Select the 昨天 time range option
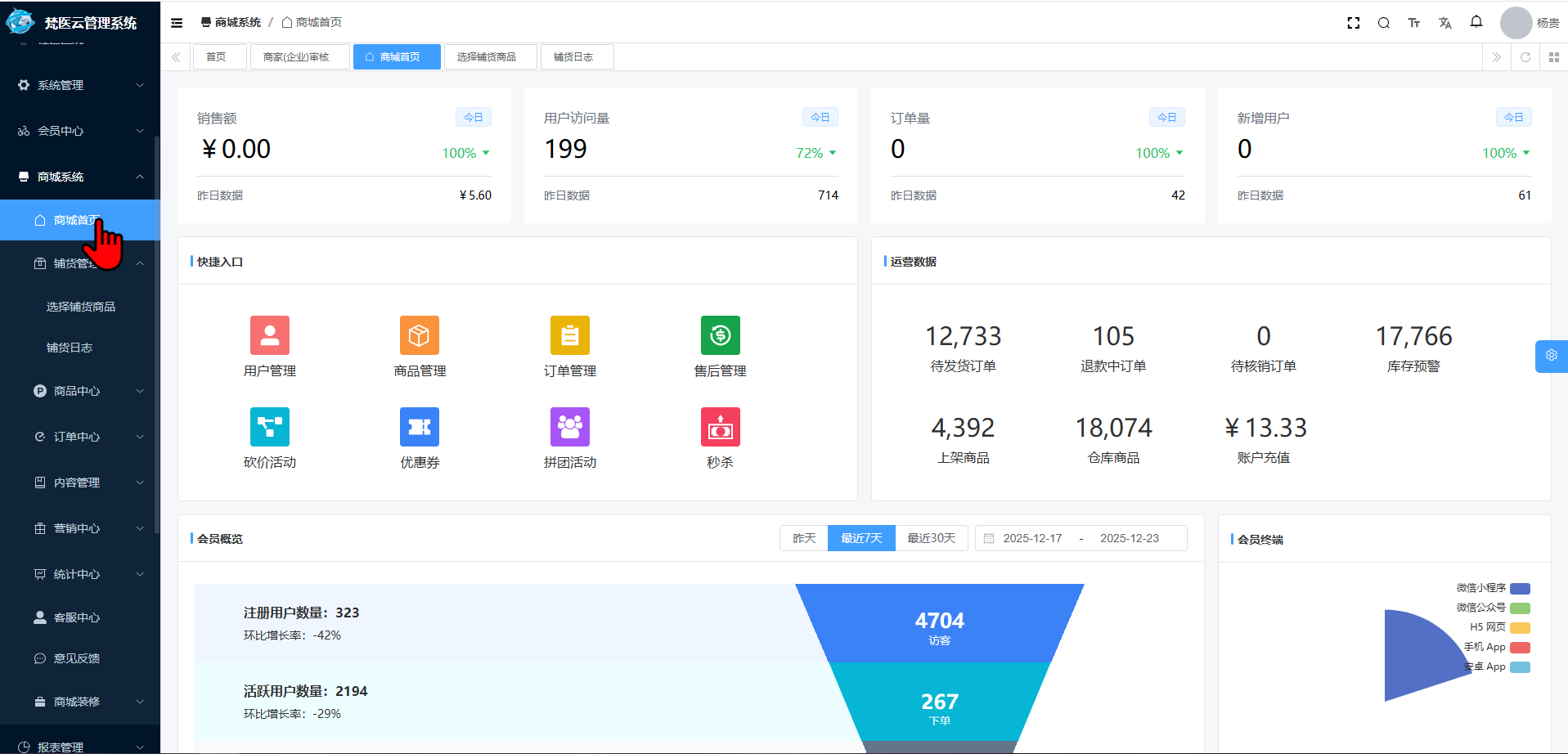 pyautogui.click(x=804, y=538)
